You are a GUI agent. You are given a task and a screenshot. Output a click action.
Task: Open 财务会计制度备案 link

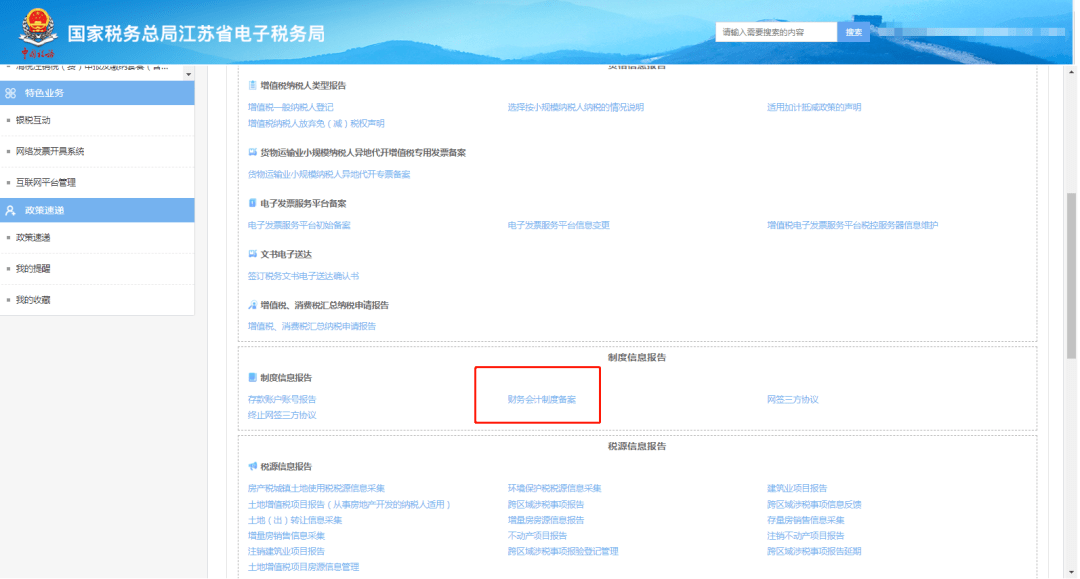541,399
